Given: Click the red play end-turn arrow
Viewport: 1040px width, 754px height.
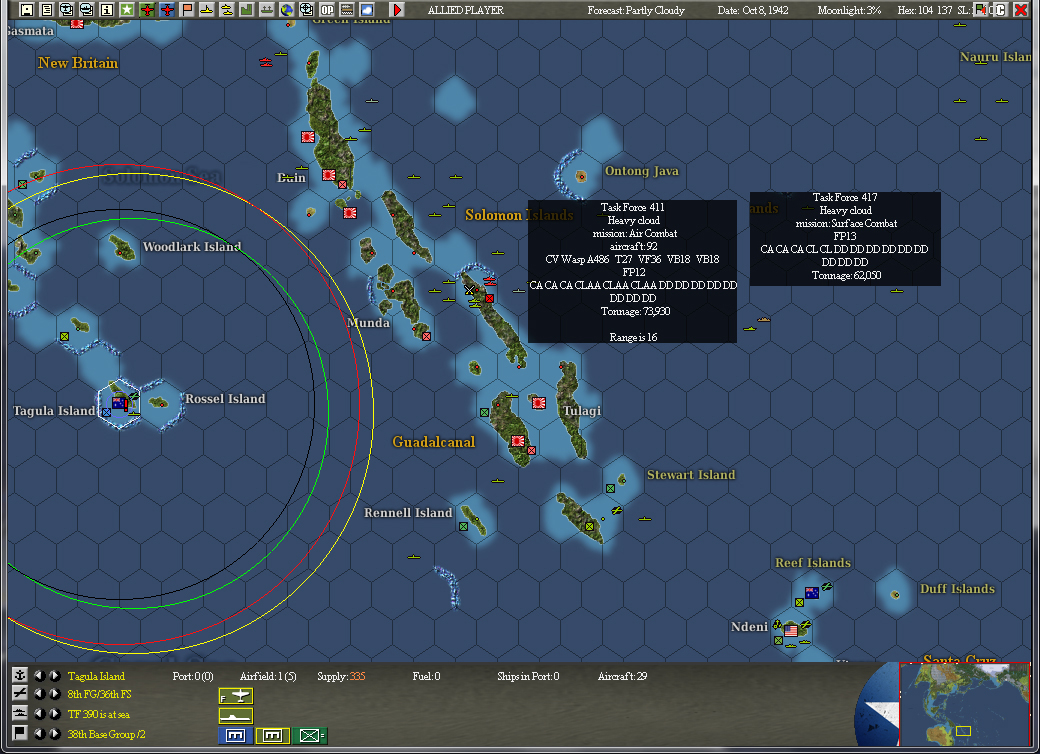Looking at the screenshot, I should click(397, 10).
